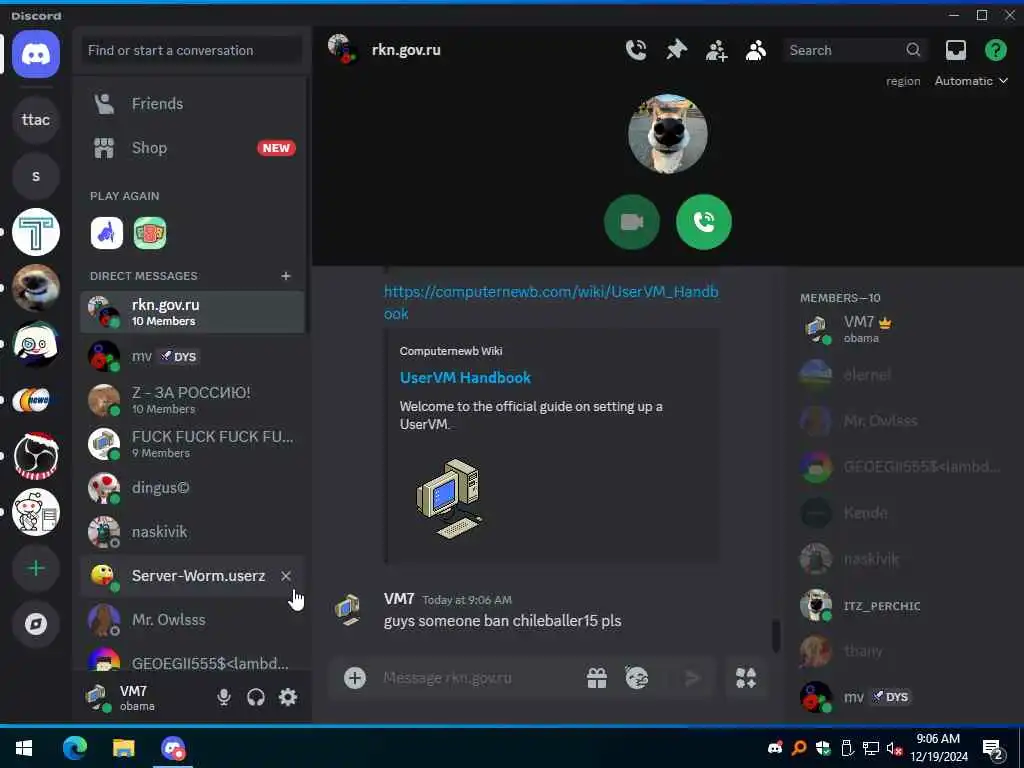This screenshot has height=768, width=1024.
Task: Open the taskbar clock showing 9:06 AM
Action: tap(938, 748)
